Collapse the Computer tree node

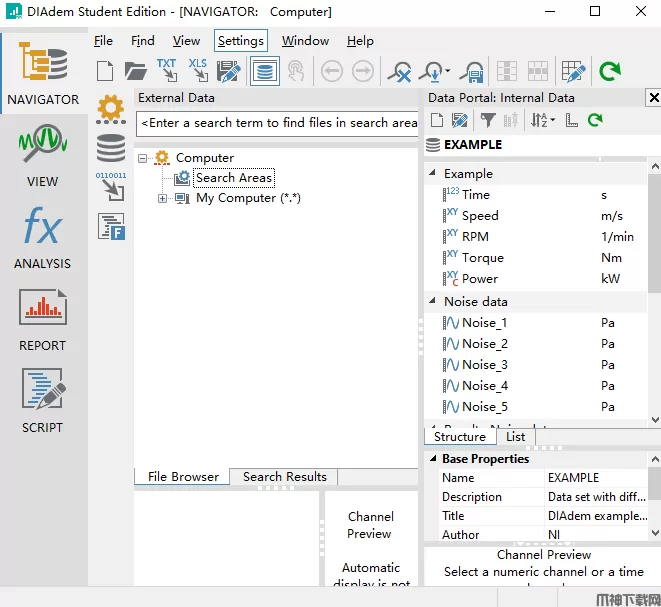[143, 158]
